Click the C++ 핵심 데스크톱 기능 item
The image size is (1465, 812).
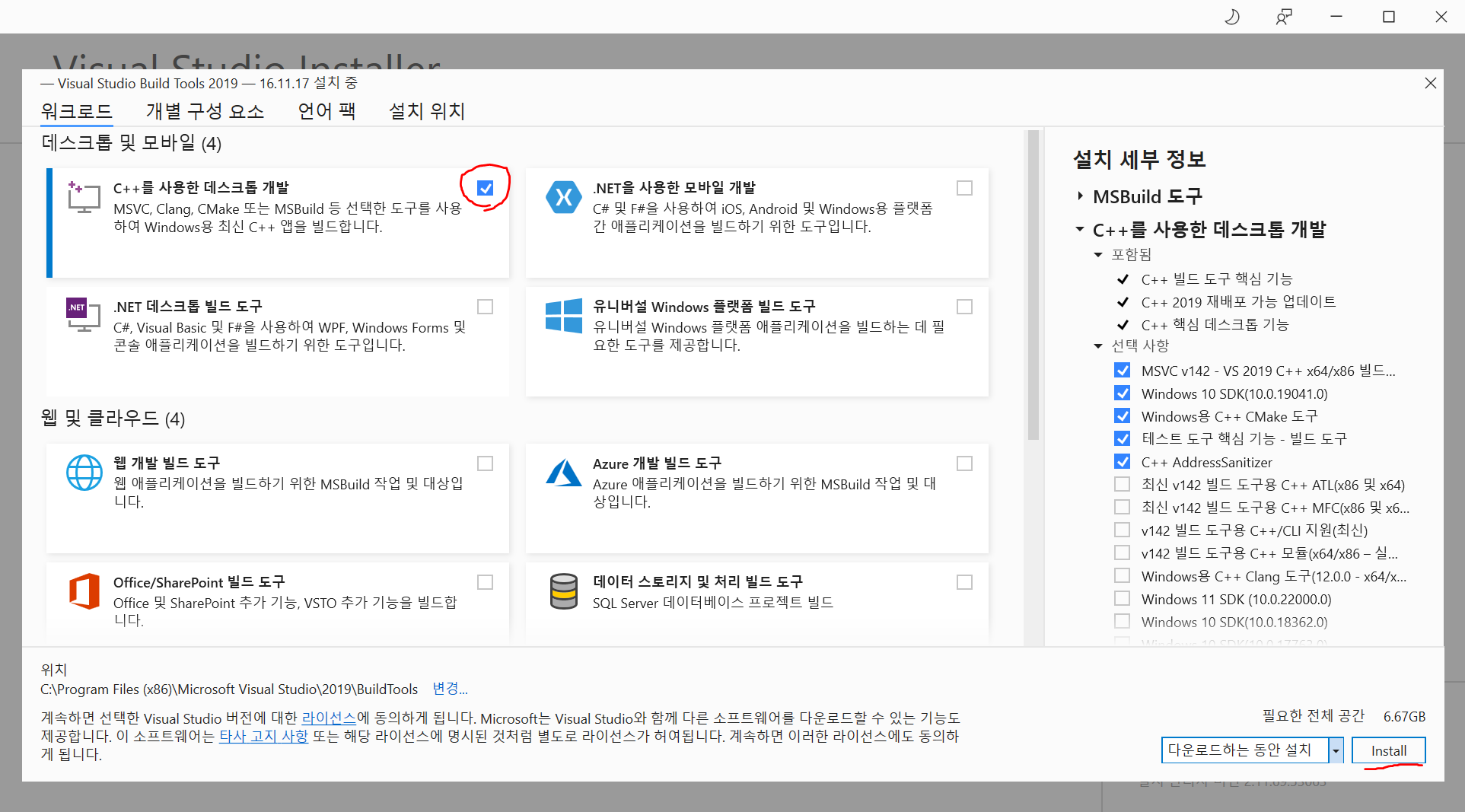click(x=1215, y=325)
